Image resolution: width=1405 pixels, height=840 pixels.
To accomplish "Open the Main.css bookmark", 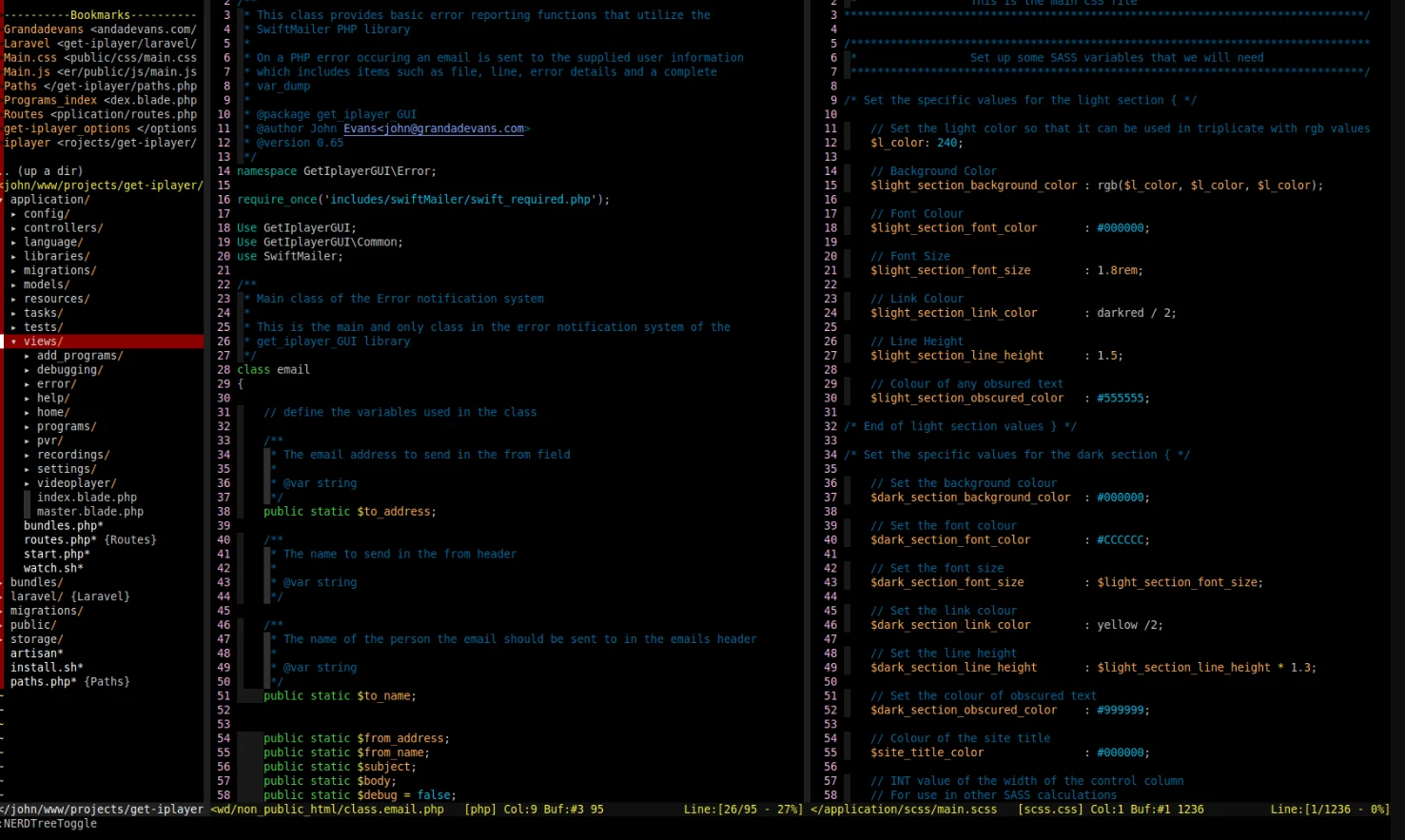I will pyautogui.click(x=100, y=58).
